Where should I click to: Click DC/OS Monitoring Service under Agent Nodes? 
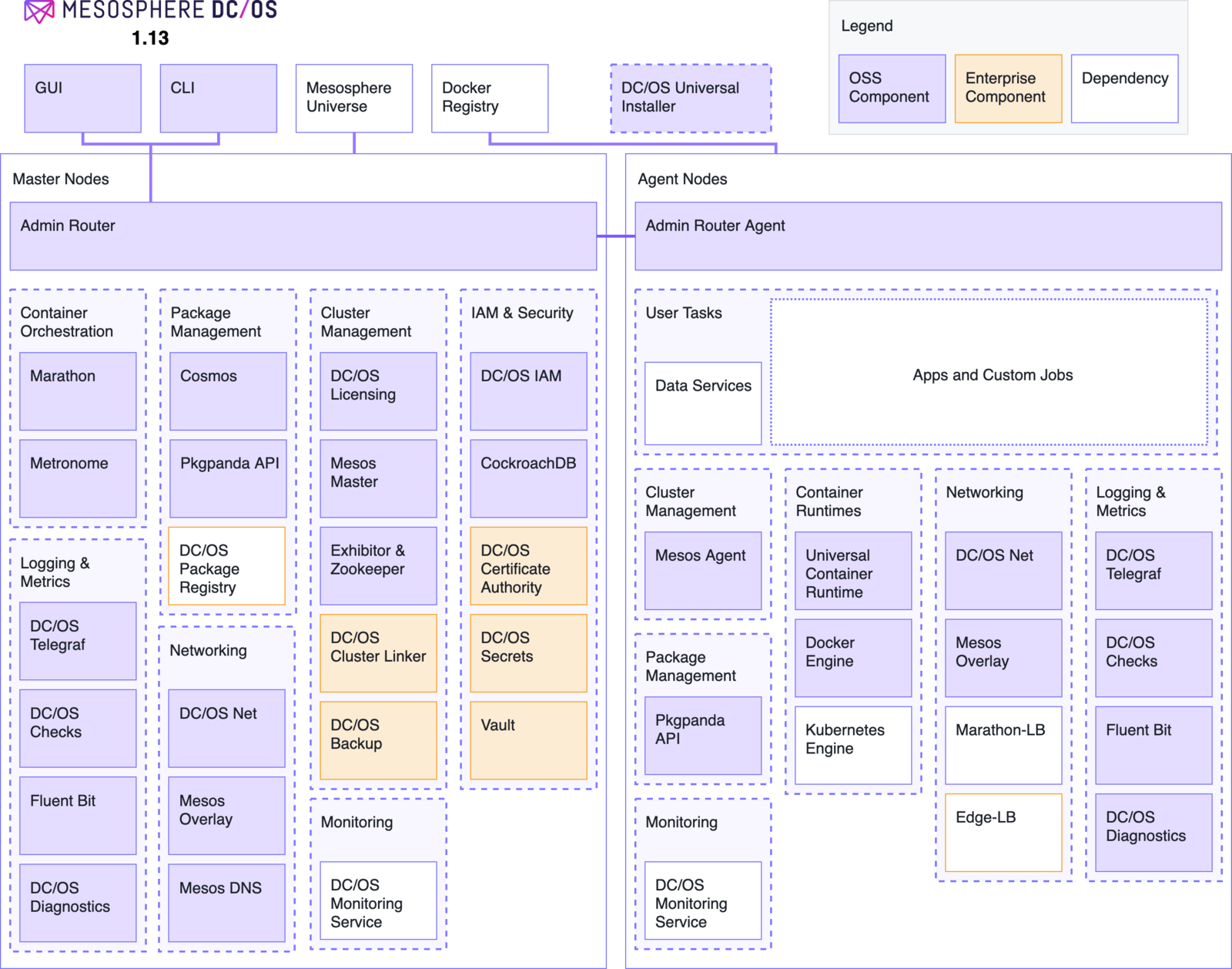(x=703, y=900)
